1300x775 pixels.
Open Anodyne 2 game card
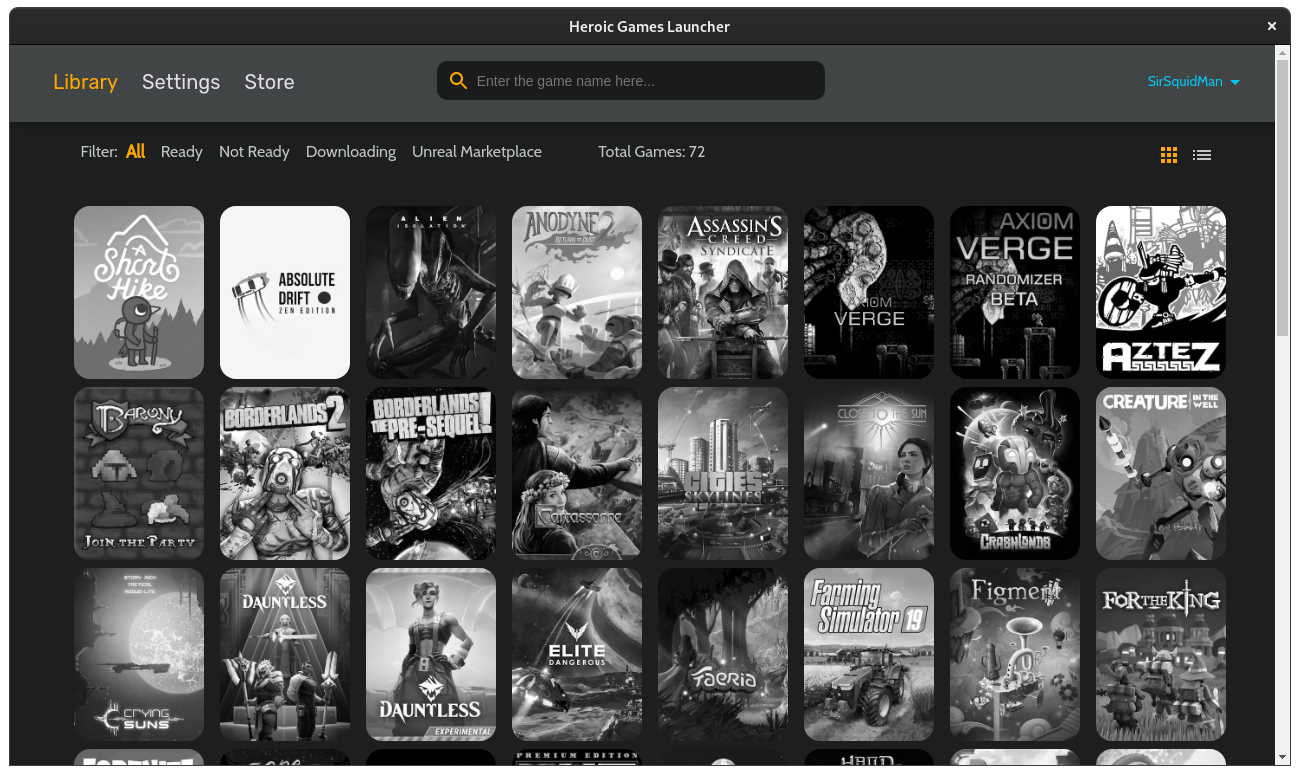(x=577, y=292)
